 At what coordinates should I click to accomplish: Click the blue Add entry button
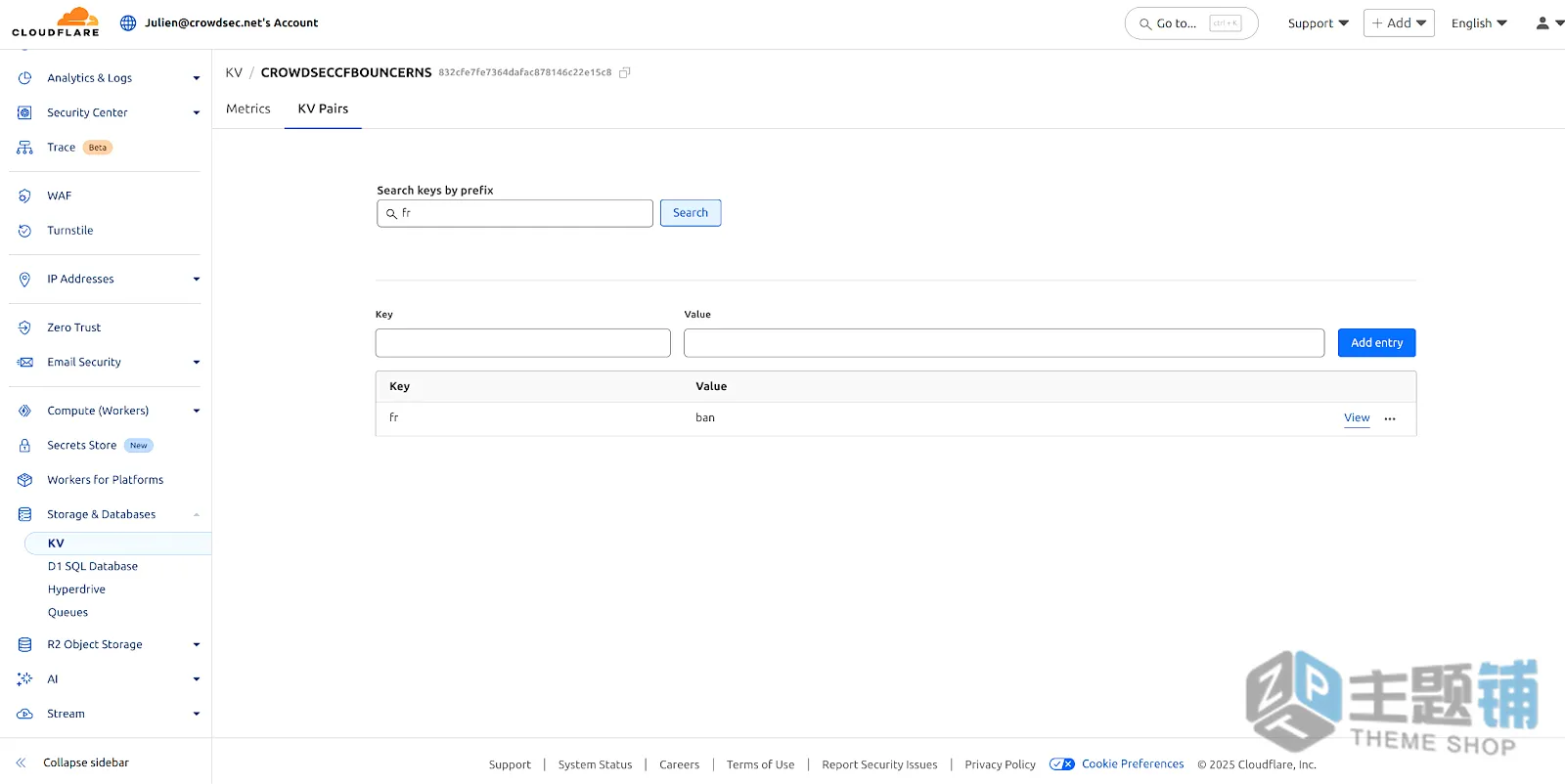(x=1376, y=343)
